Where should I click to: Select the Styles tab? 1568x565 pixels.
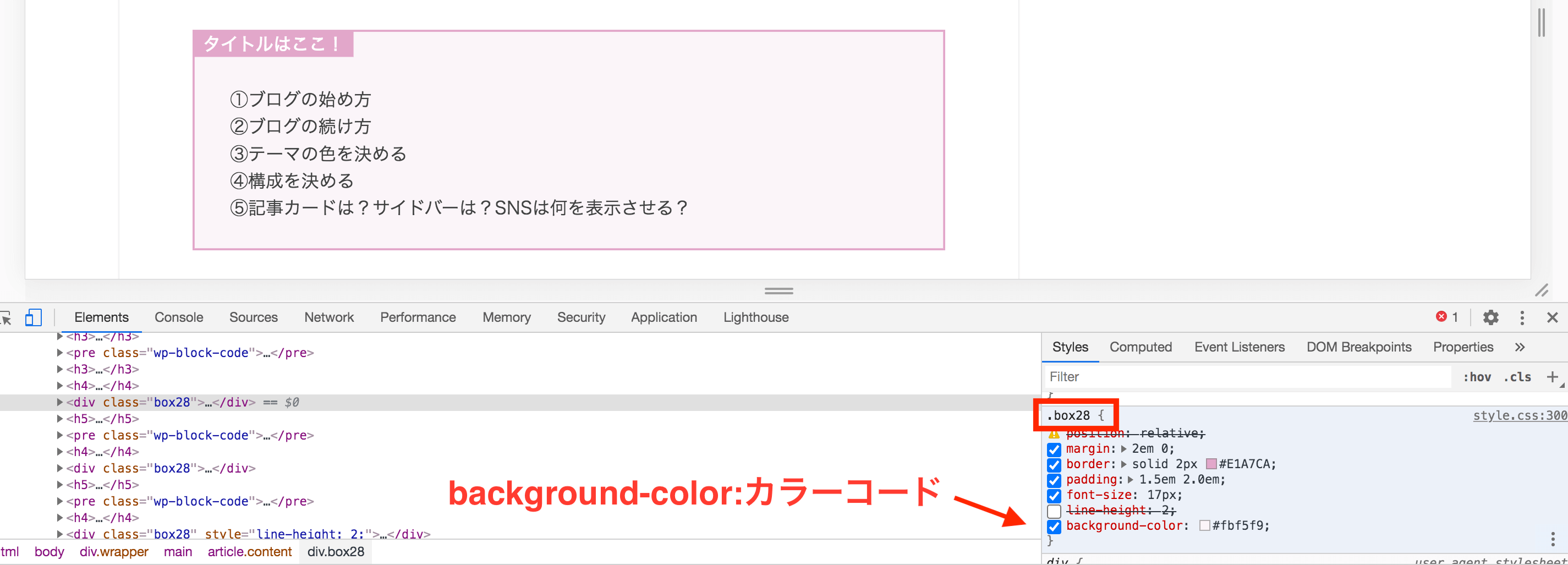point(1070,347)
